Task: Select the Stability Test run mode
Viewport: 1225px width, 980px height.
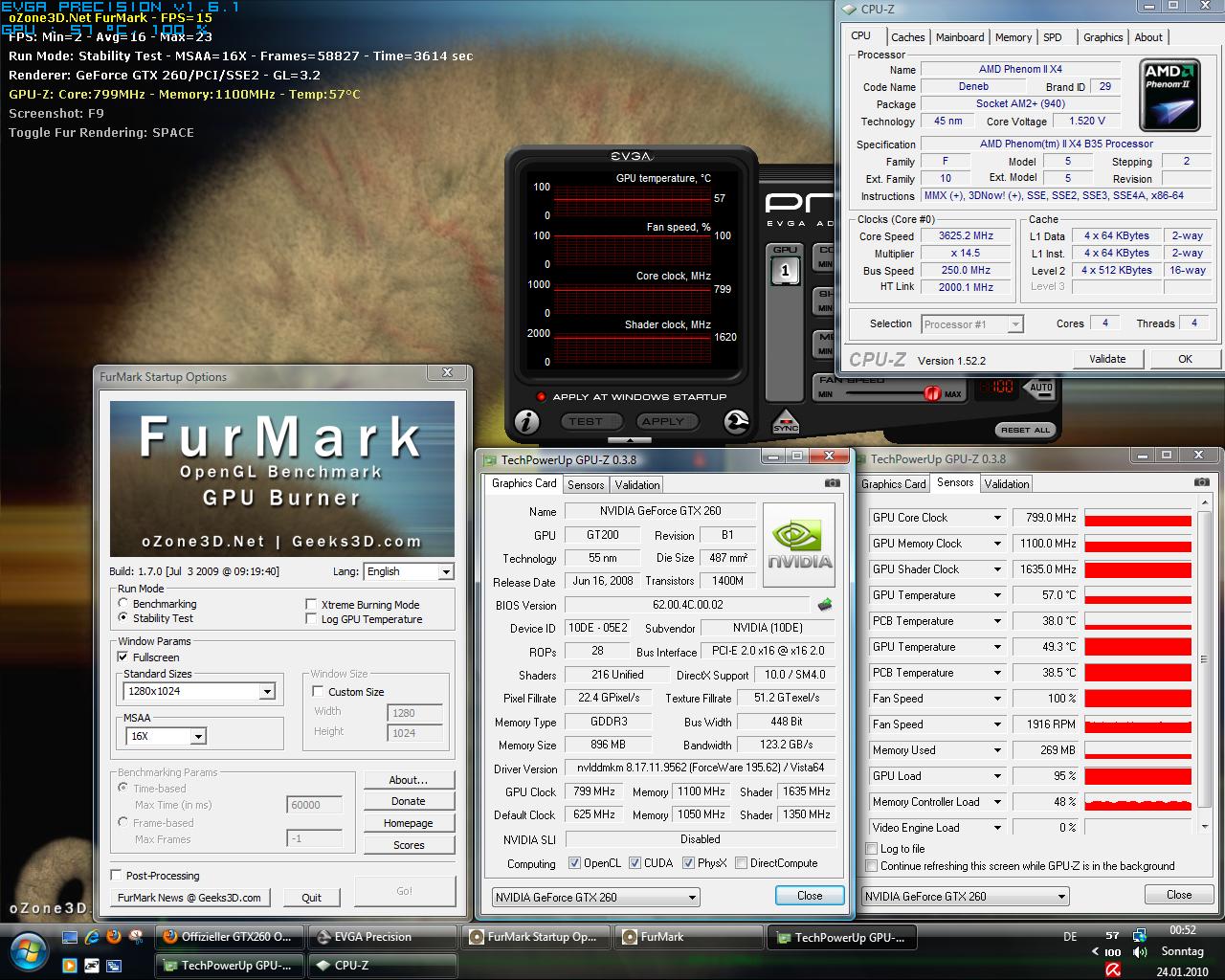Action: [x=123, y=618]
